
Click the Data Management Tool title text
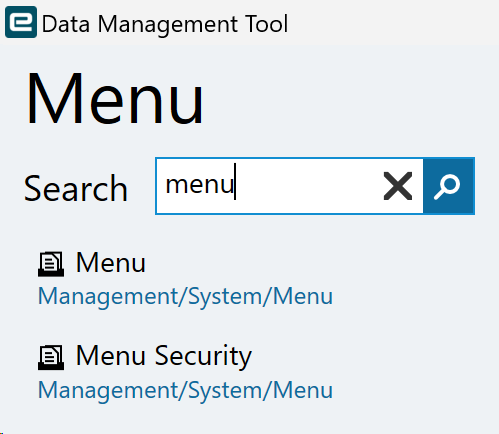165,24
